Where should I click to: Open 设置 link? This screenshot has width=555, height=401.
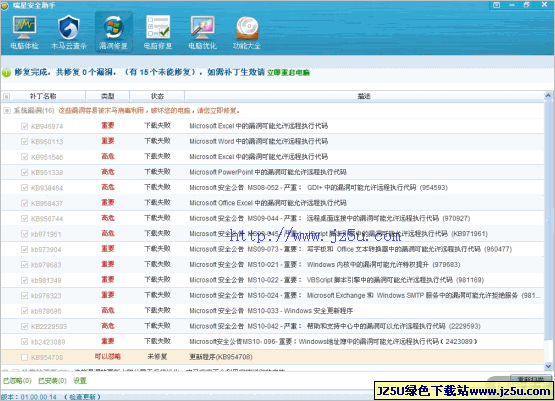click(x=80, y=381)
